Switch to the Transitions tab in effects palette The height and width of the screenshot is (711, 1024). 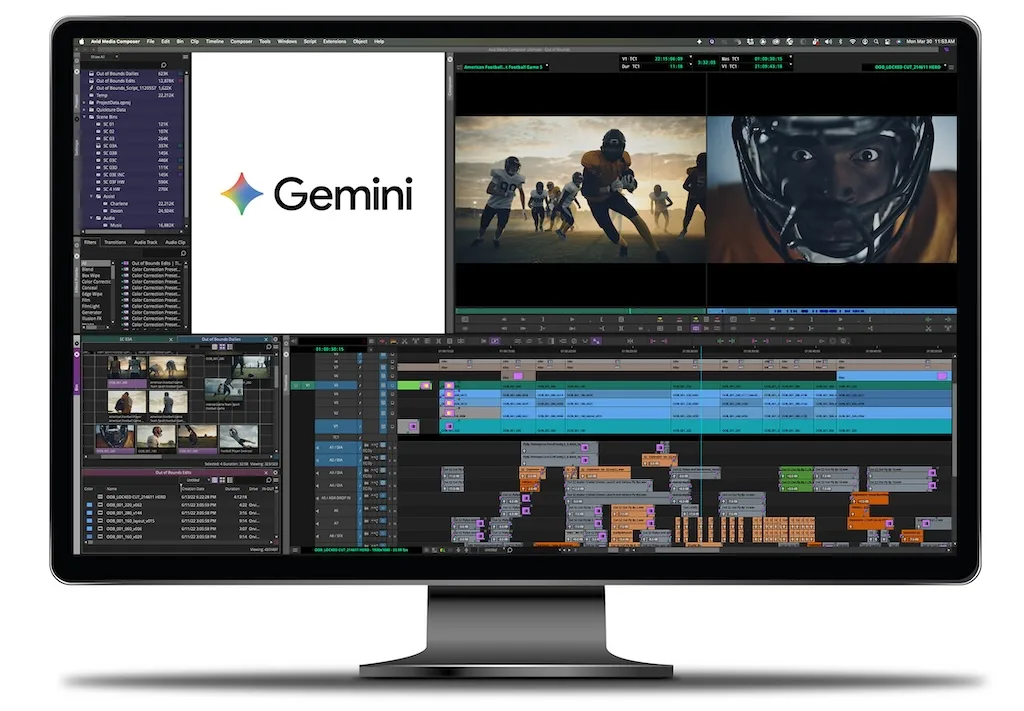point(115,242)
